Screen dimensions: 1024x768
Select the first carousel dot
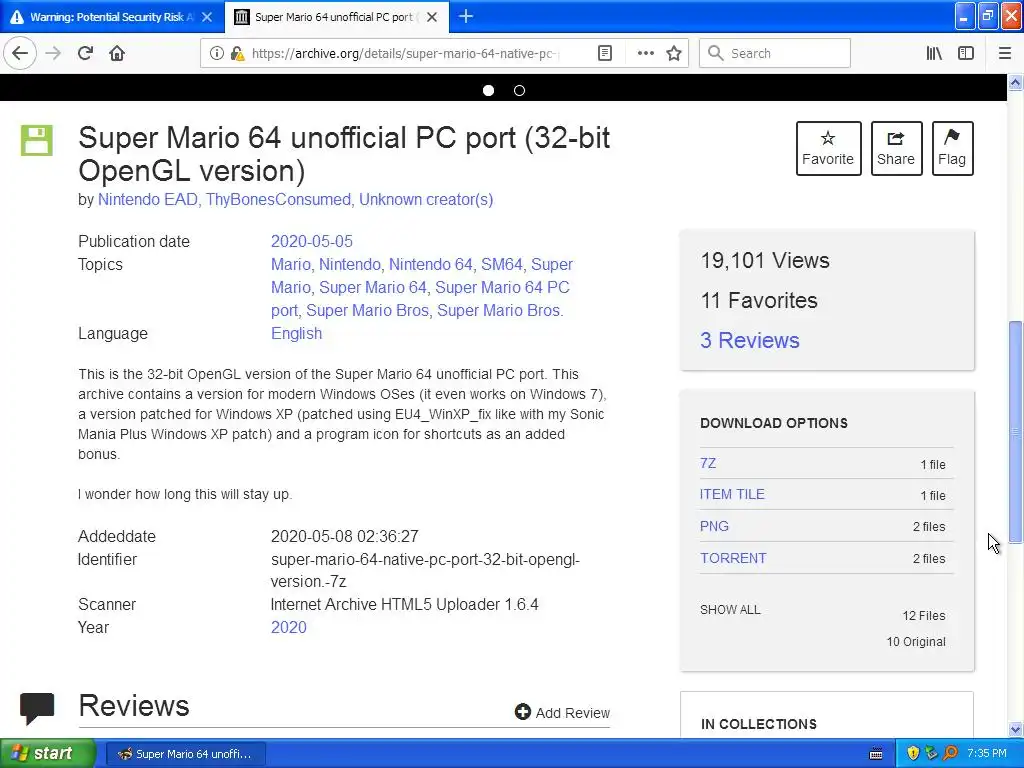pyautogui.click(x=488, y=90)
